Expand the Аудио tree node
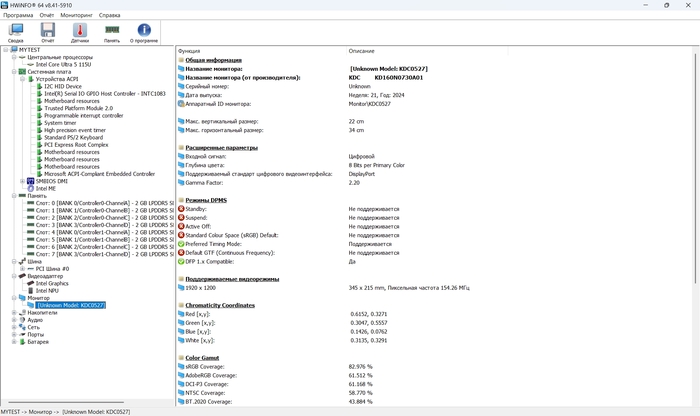 [x=13, y=320]
